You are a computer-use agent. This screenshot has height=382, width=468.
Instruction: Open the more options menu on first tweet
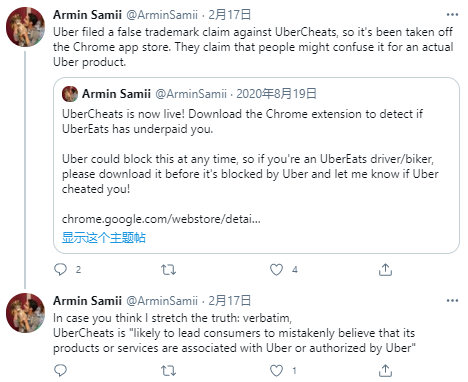coord(452,15)
